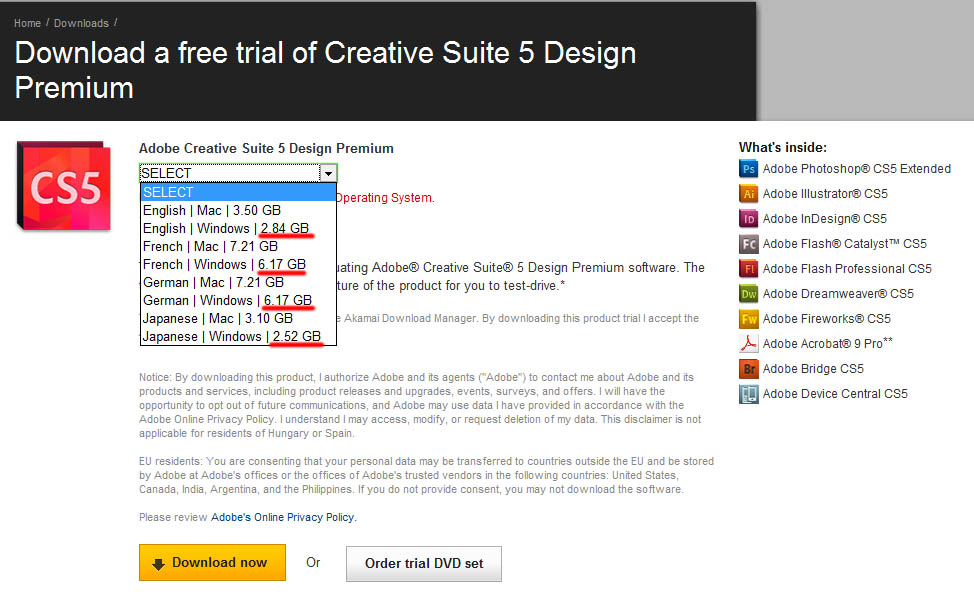Click the Order trial DVD set button
This screenshot has width=974, height=608.
click(x=424, y=564)
